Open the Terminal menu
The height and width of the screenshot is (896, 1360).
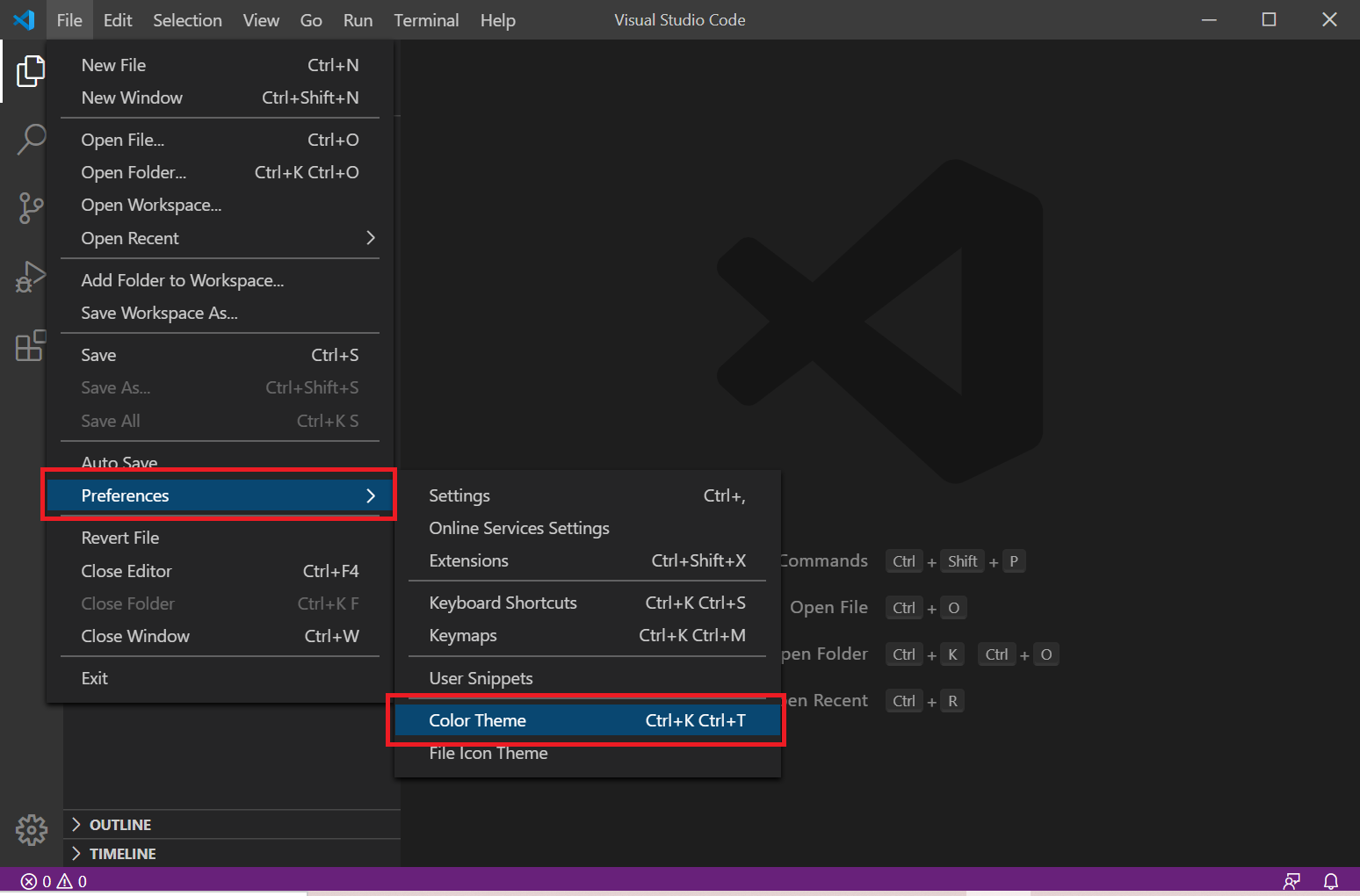426,20
